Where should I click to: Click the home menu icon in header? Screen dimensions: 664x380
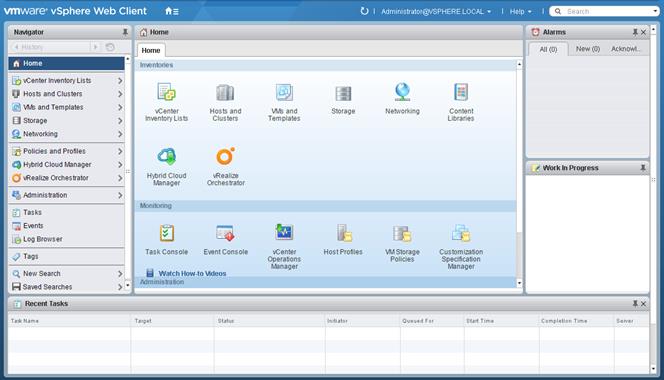(172, 11)
